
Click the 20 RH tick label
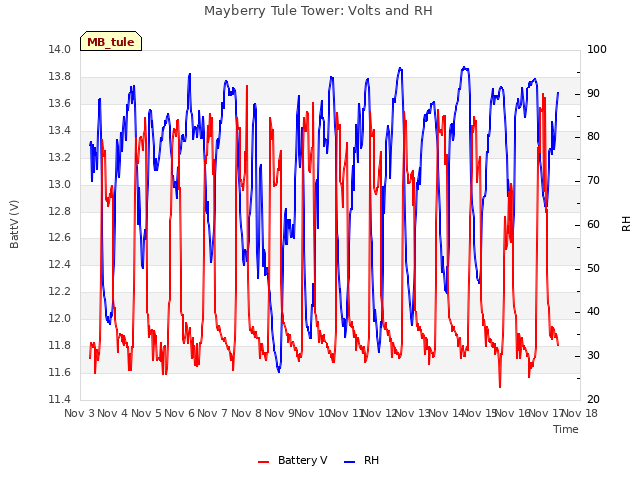point(593,399)
